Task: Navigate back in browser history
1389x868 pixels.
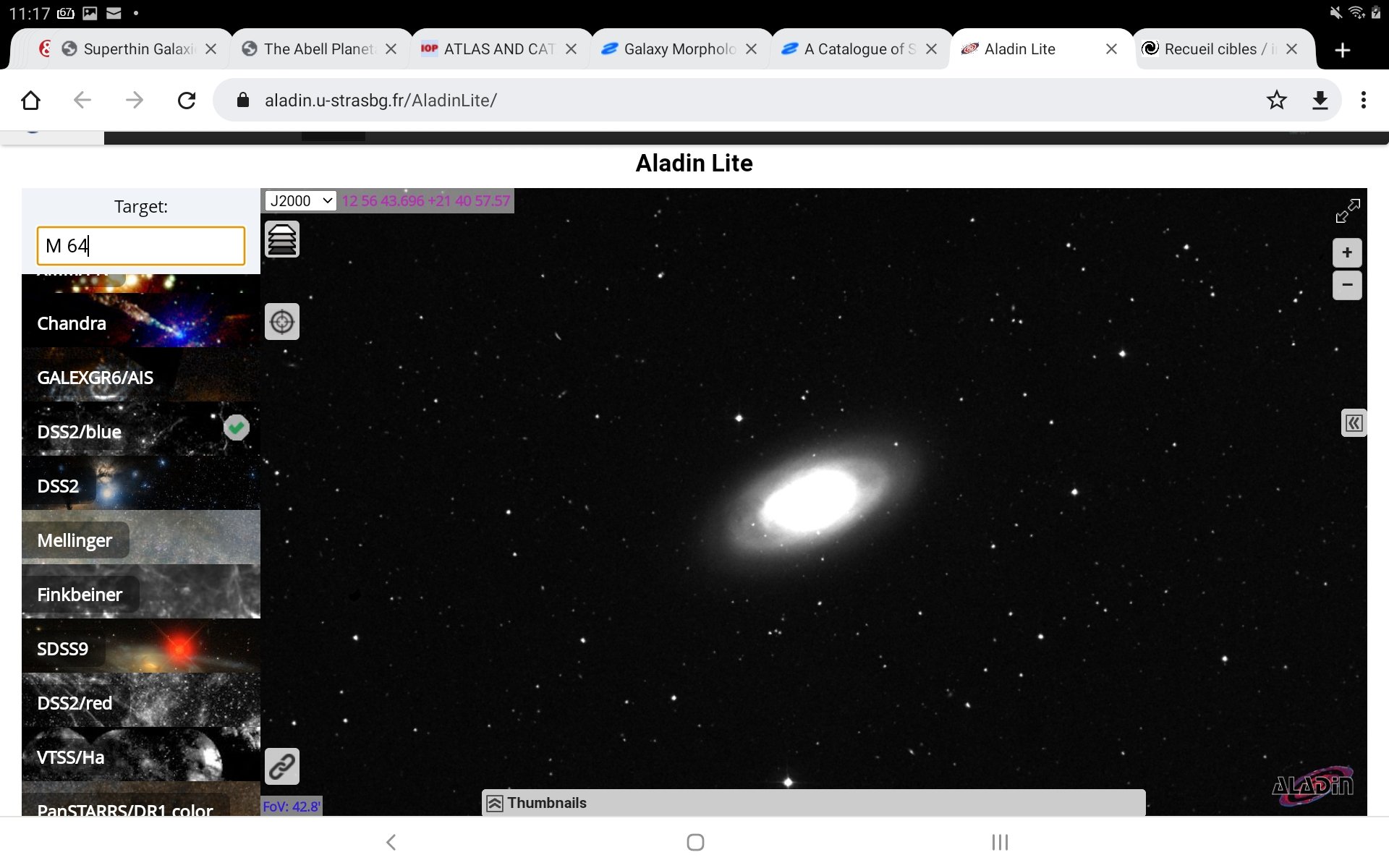Action: [x=82, y=100]
